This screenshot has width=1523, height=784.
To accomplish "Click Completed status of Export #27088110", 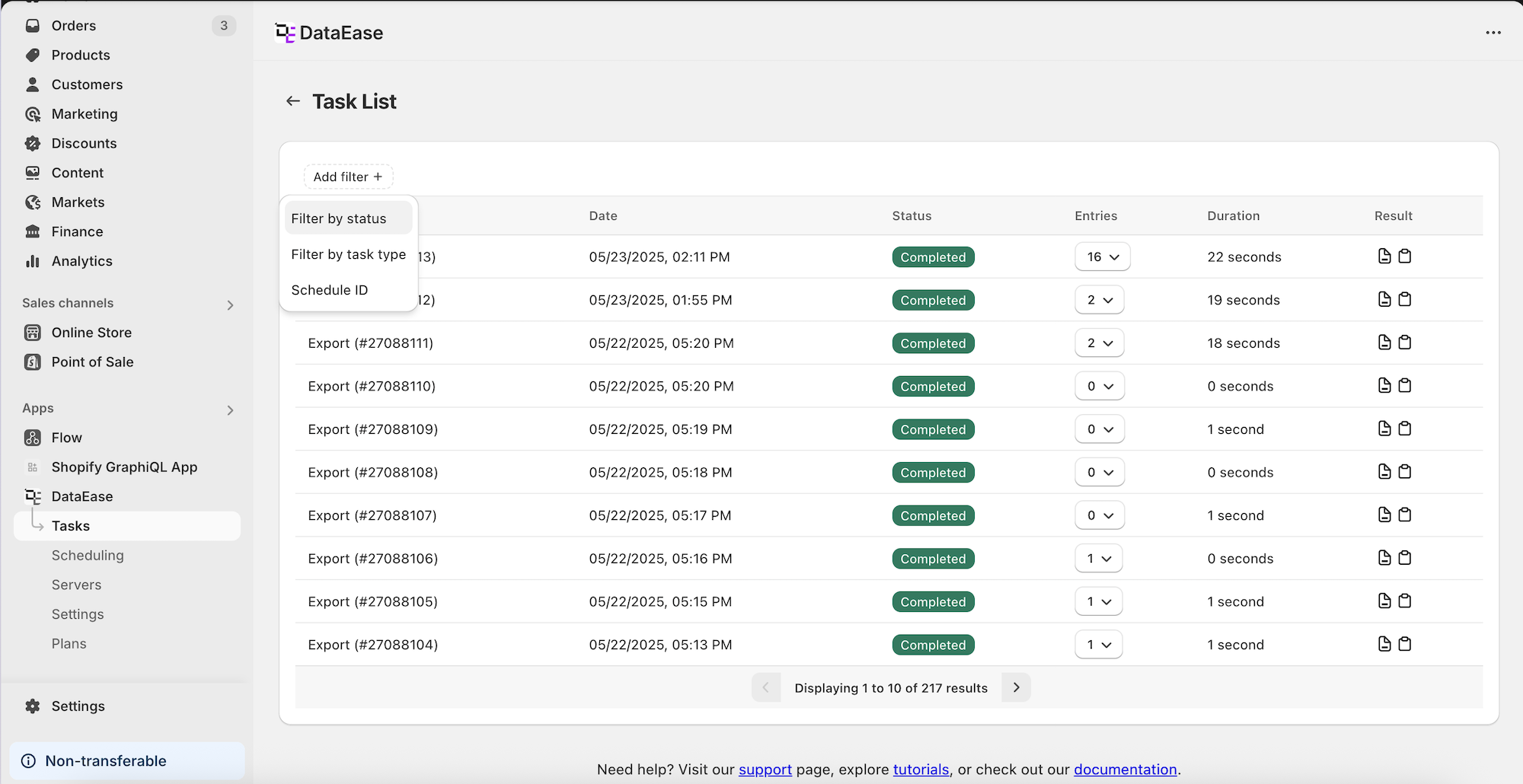I will pos(933,386).
